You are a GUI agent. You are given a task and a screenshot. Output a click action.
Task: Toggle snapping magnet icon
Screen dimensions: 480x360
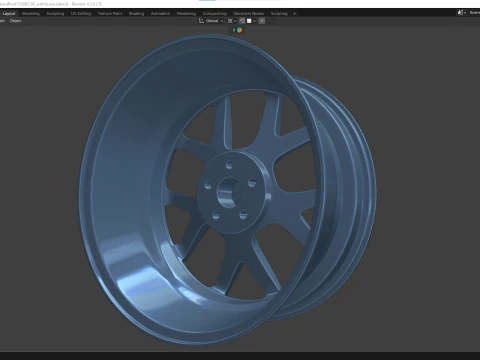(x=242, y=21)
